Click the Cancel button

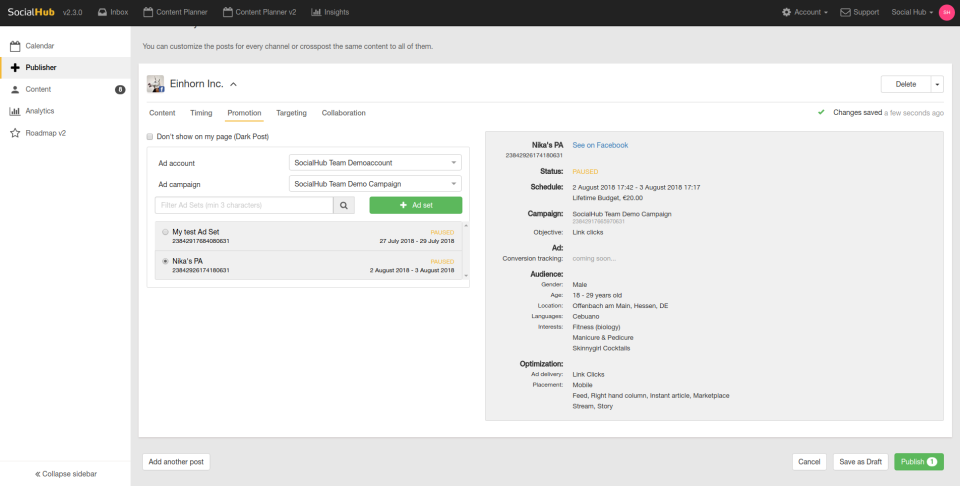[809, 462]
